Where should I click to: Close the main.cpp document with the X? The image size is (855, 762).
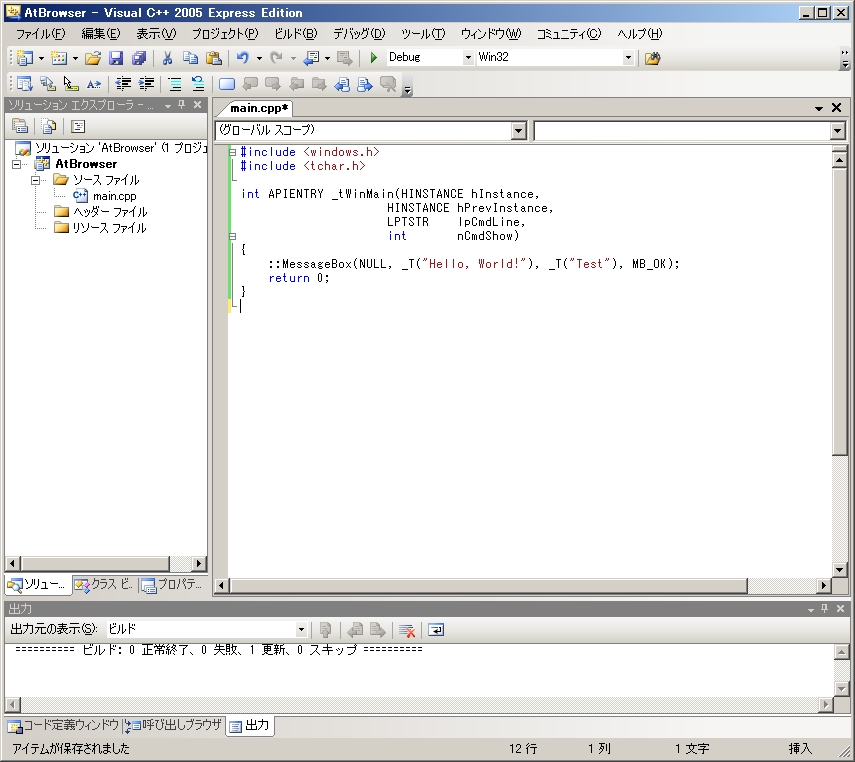836,107
